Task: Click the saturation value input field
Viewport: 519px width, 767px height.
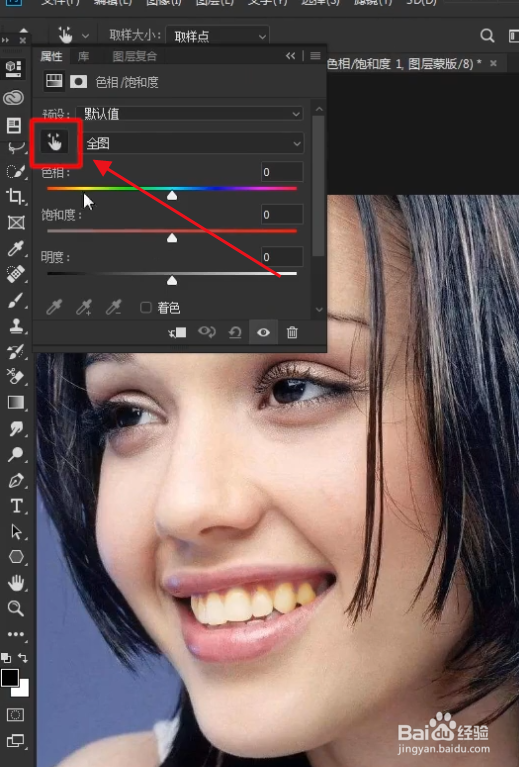Action: (282, 214)
